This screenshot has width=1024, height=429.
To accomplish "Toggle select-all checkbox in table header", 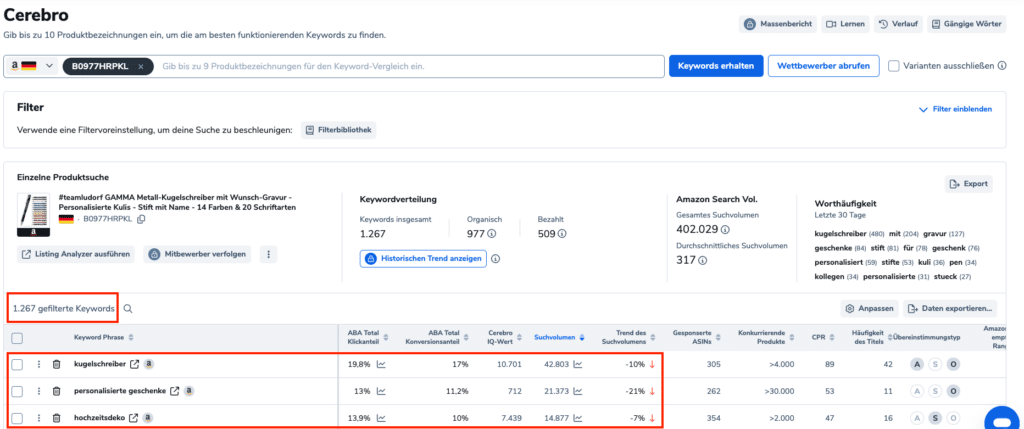I will [x=18, y=338].
